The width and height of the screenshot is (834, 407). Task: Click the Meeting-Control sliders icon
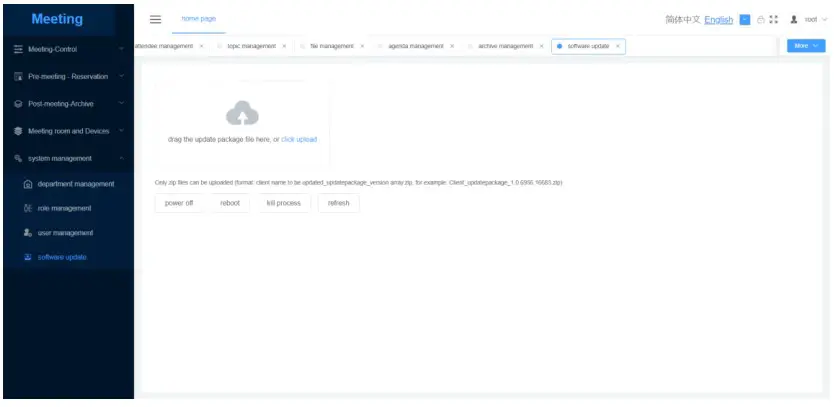(18, 49)
